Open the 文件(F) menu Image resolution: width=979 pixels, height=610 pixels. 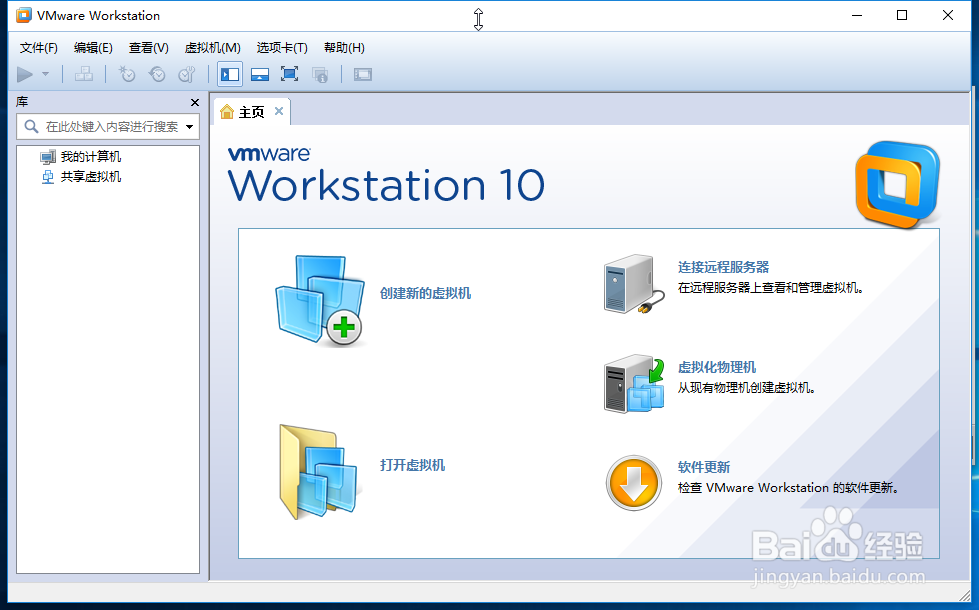(x=39, y=48)
